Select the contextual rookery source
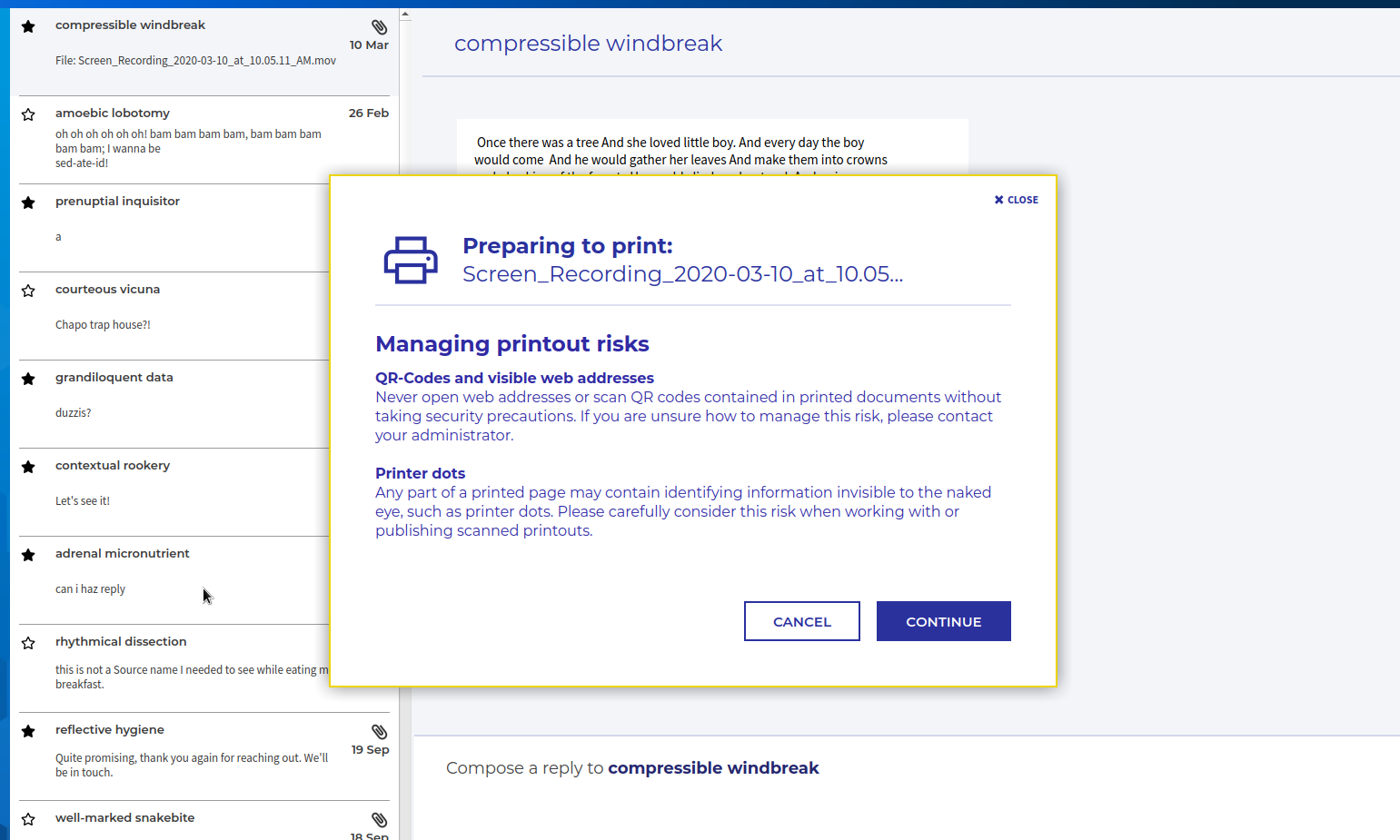Image resolution: width=1400 pixels, height=840 pixels. [x=174, y=492]
